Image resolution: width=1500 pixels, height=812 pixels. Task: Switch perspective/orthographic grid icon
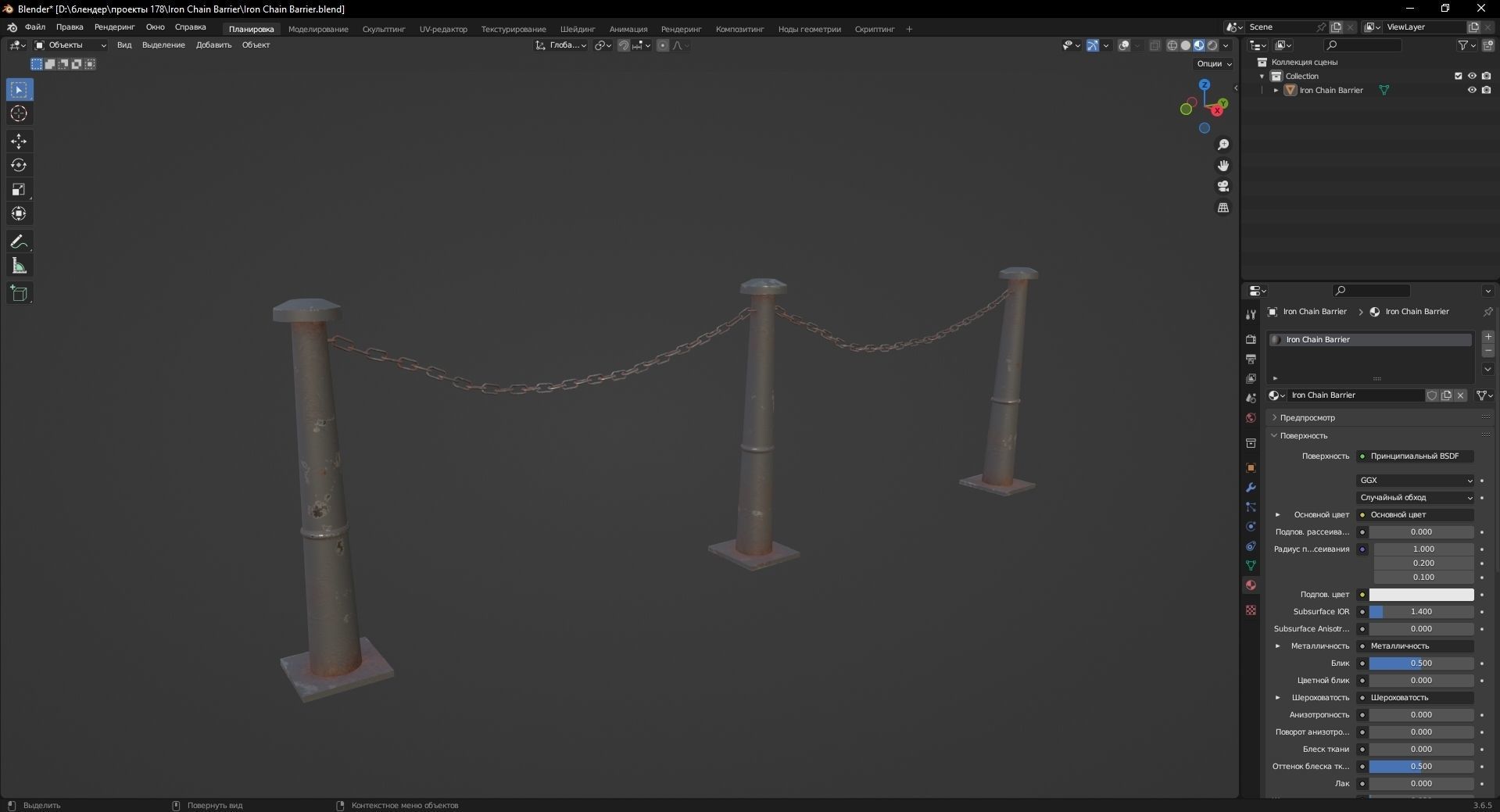1223,208
